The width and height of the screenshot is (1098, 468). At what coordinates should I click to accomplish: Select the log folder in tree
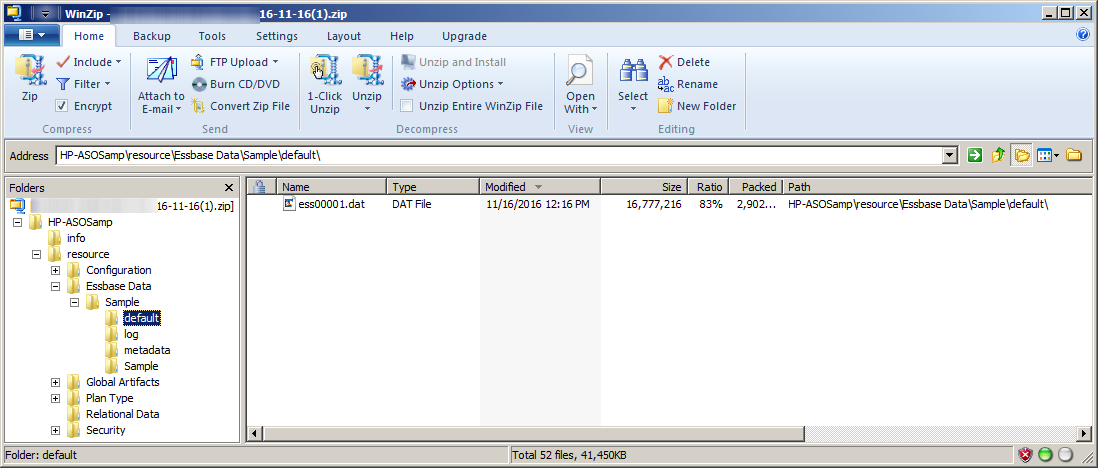click(x=131, y=334)
